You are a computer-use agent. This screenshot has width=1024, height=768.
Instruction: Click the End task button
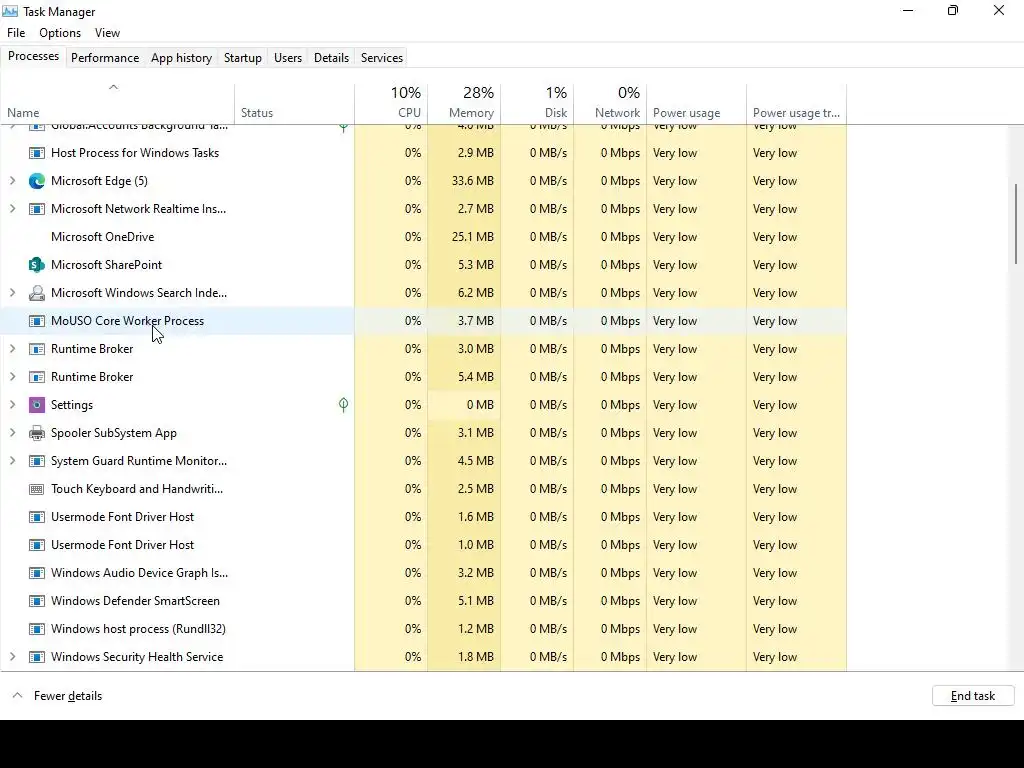coord(973,696)
